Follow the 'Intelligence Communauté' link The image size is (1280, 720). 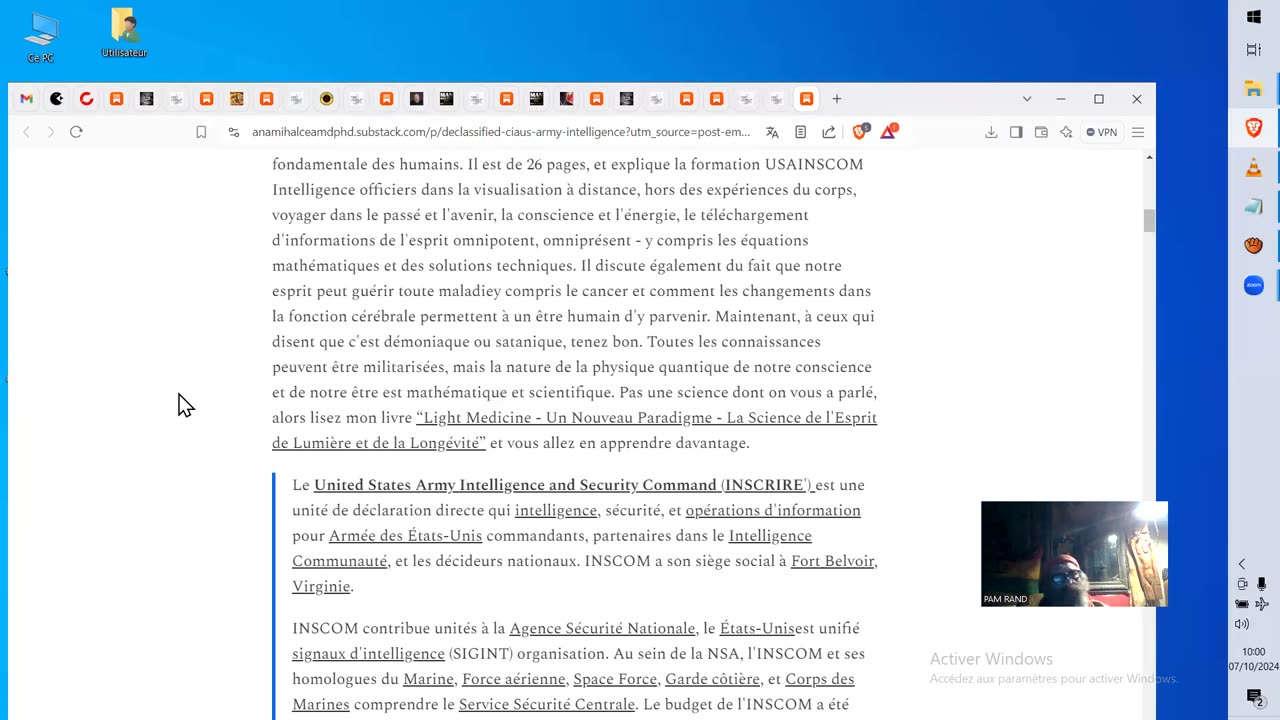pyautogui.click(x=552, y=549)
